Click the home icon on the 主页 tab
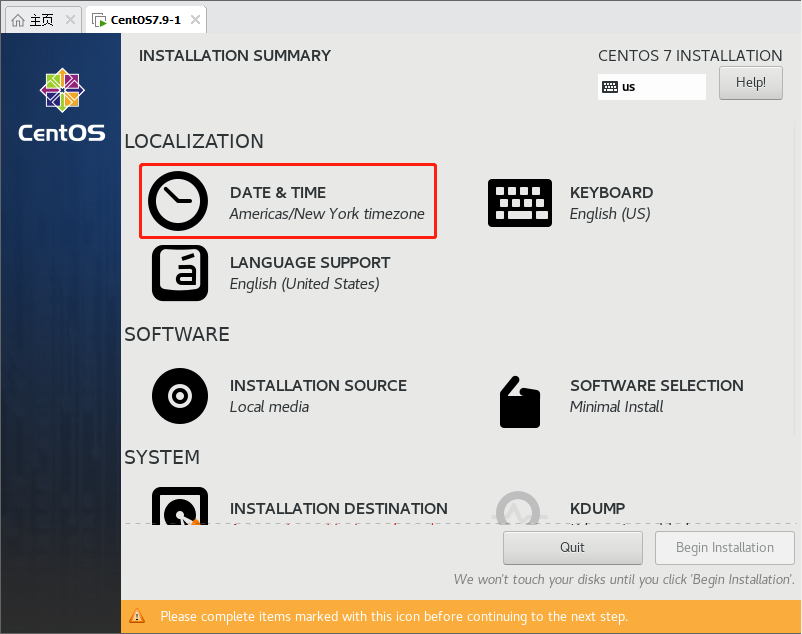 click(x=18, y=20)
